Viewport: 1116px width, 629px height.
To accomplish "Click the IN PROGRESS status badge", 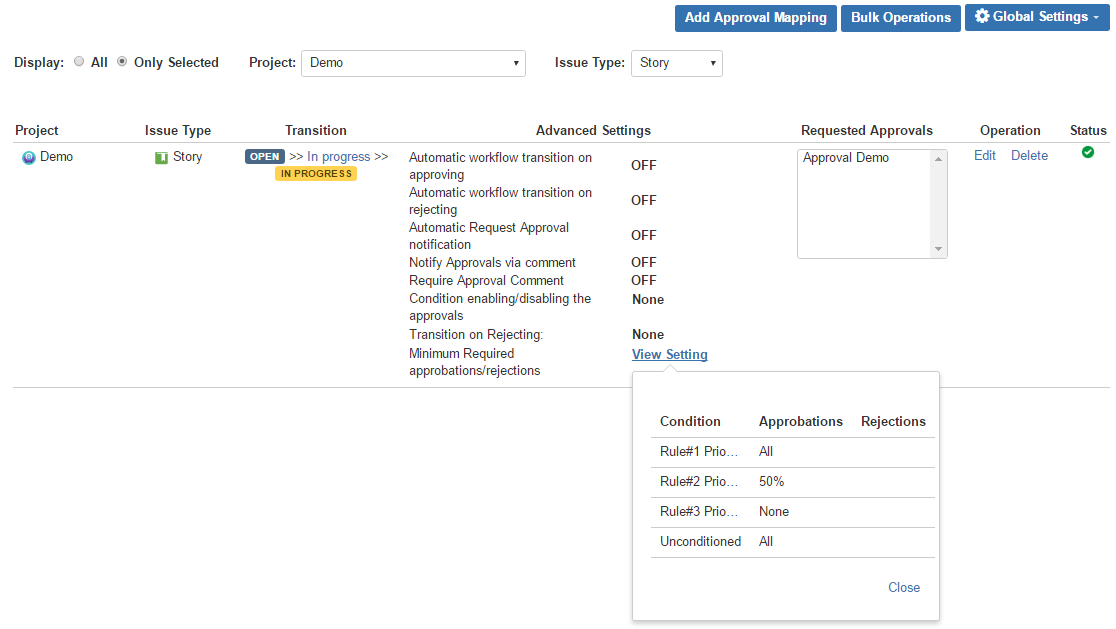I will point(316,174).
